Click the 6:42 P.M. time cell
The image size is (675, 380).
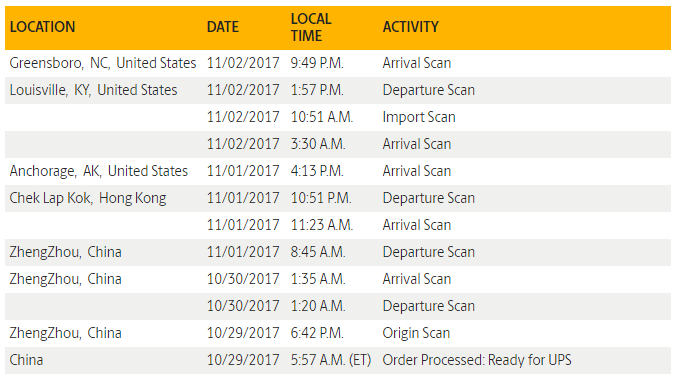tap(317, 334)
